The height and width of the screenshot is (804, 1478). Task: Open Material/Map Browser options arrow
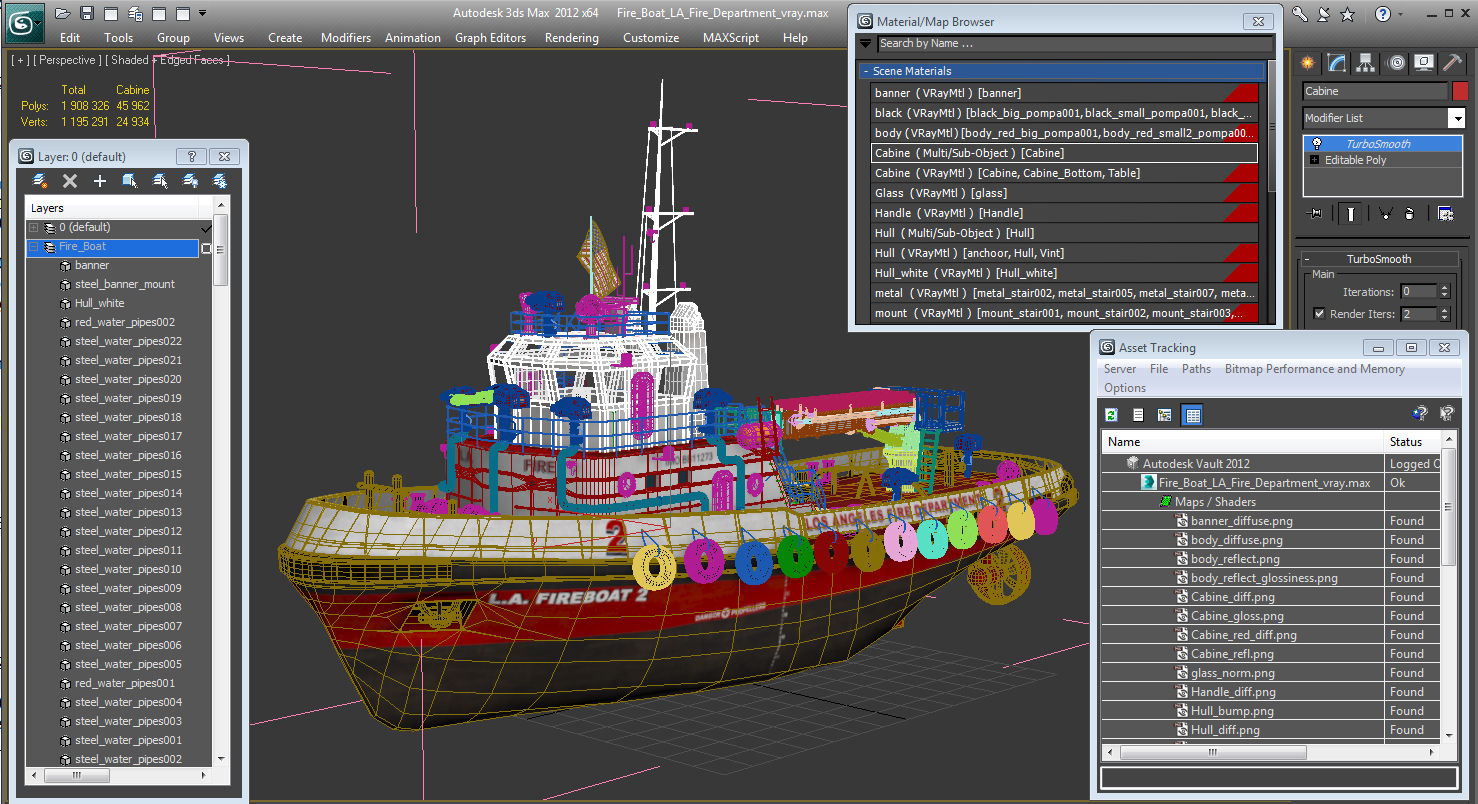866,44
